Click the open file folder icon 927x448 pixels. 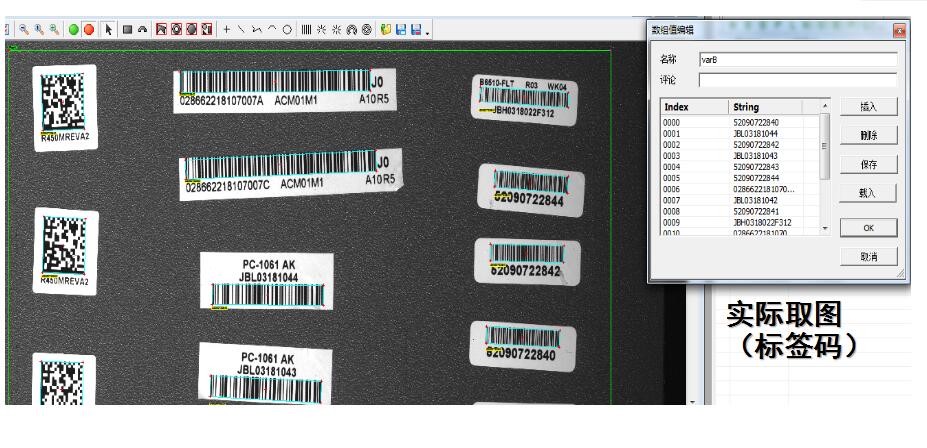[x=386, y=29]
